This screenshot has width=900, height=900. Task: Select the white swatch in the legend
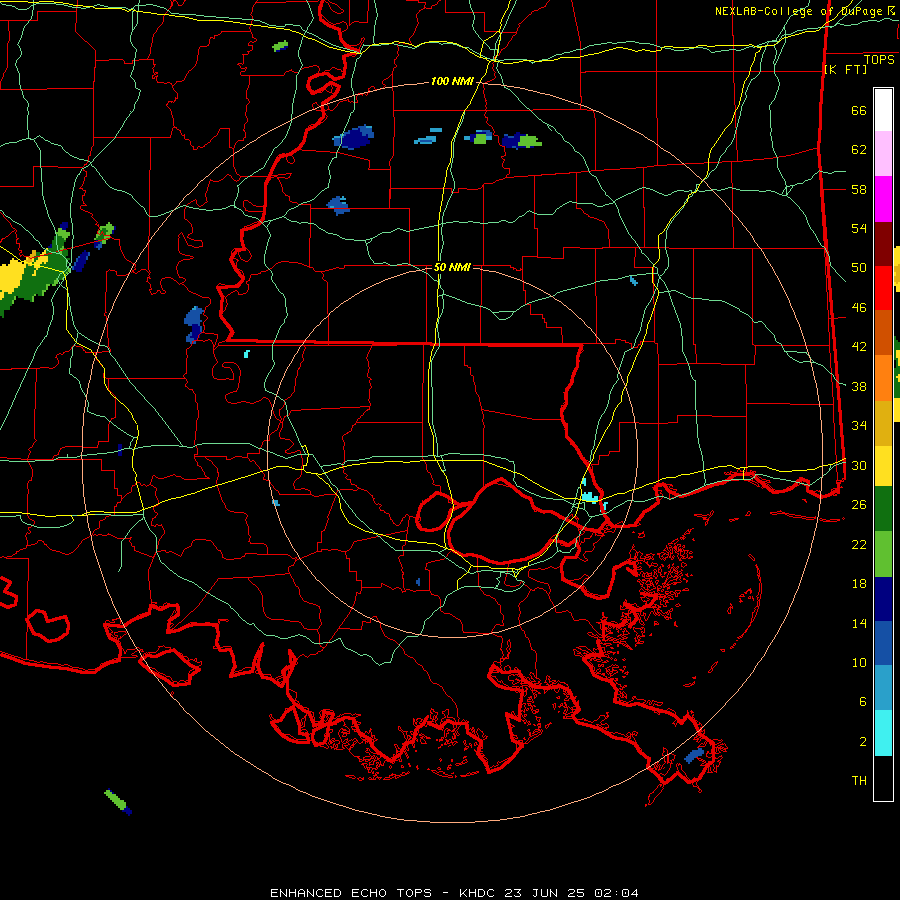tap(883, 110)
